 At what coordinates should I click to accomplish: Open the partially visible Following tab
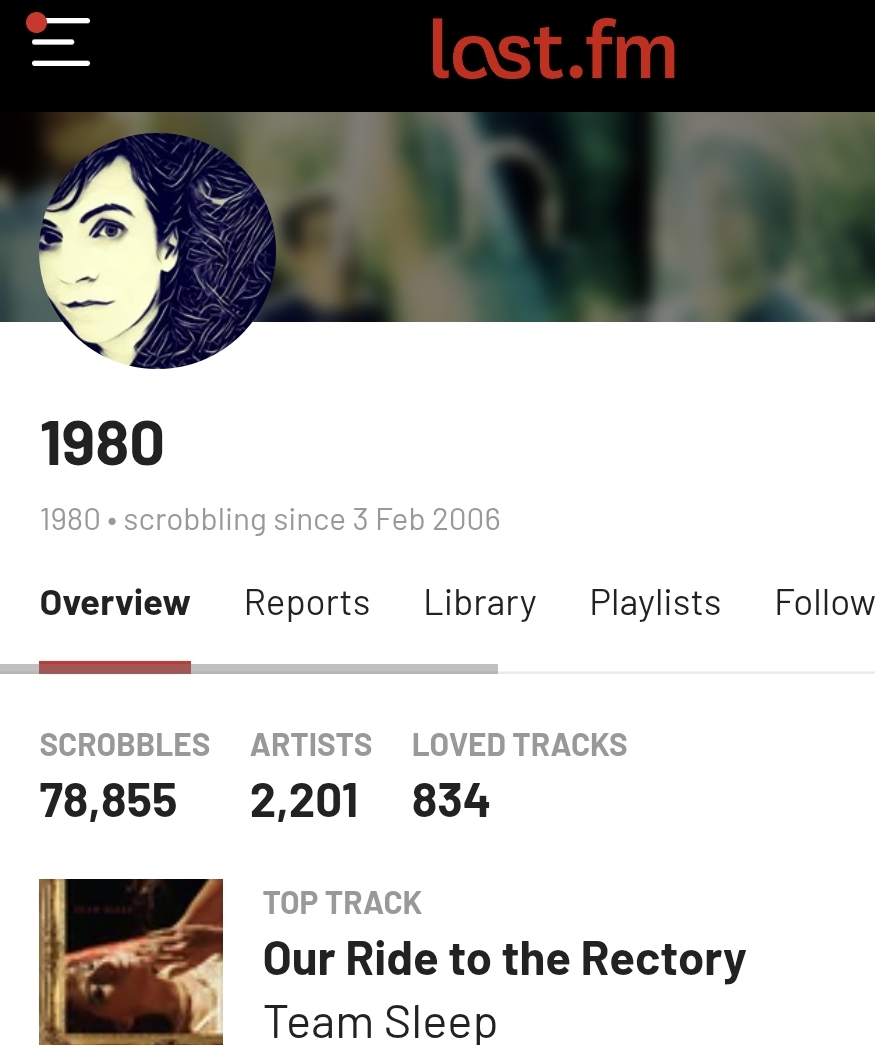pos(824,603)
